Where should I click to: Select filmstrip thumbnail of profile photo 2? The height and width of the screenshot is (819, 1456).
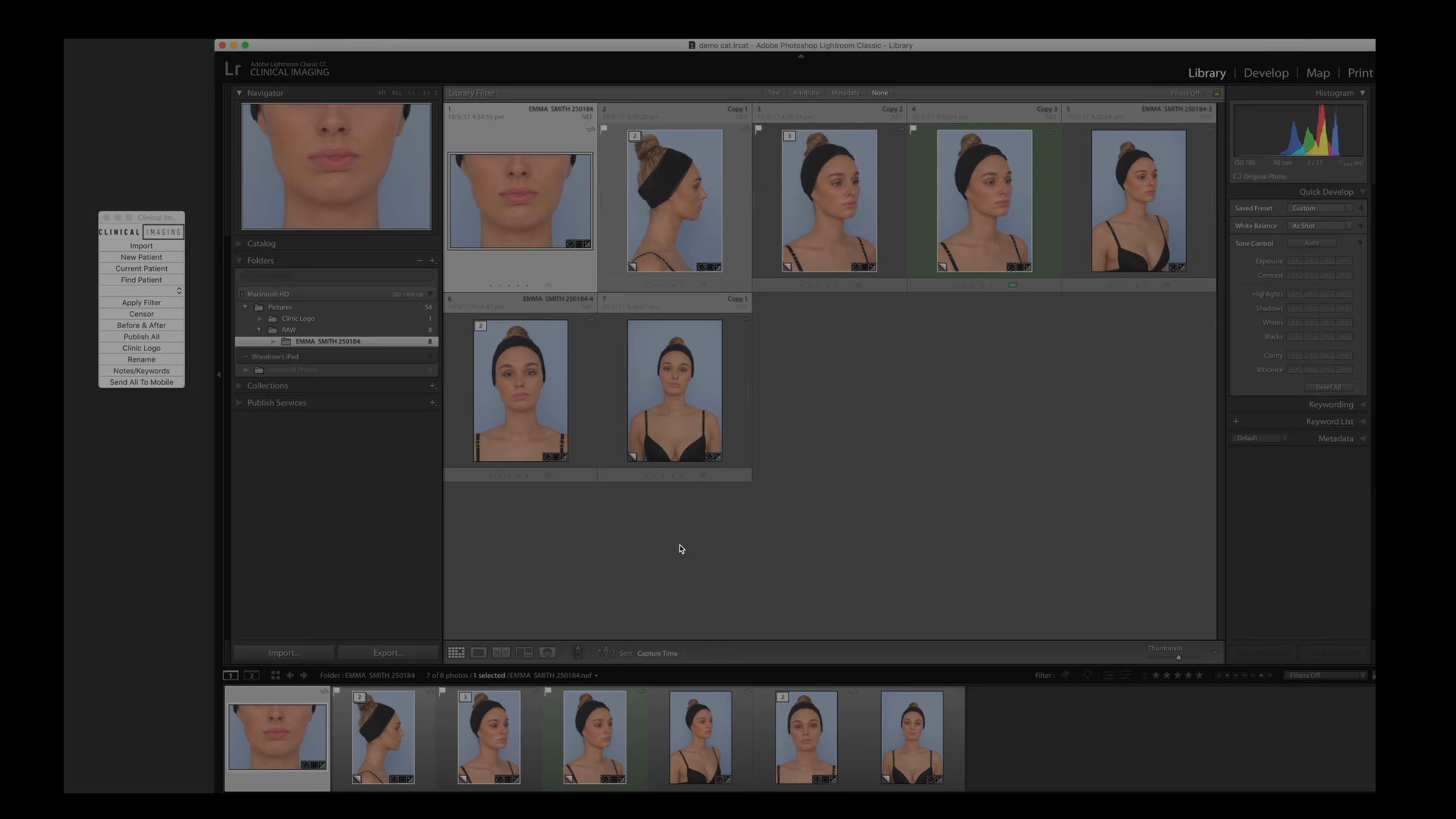click(x=383, y=737)
